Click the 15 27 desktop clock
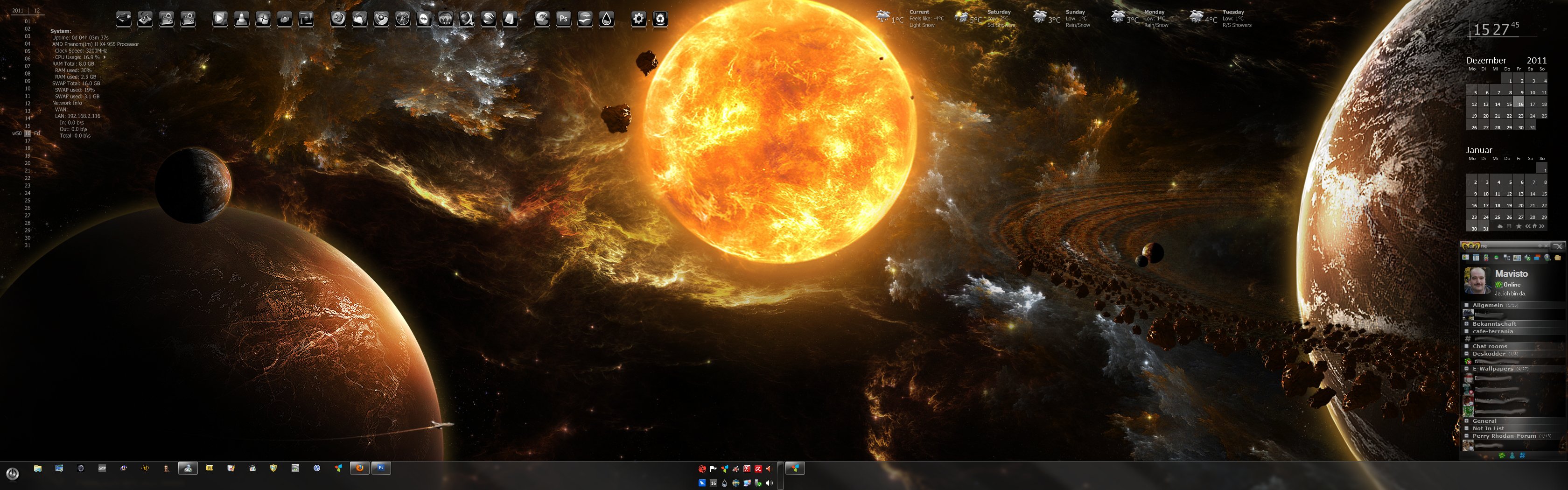 1496,28
